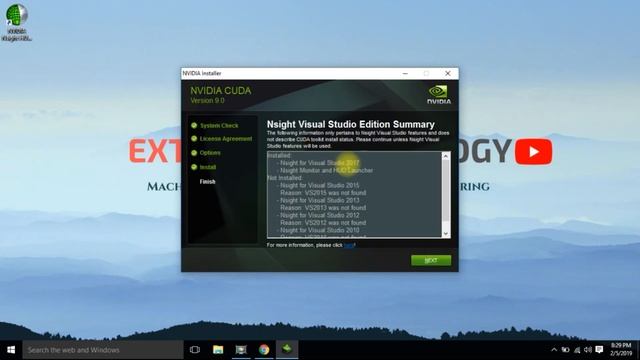Click the summary list scrollbar thumb
Image resolution: width=640 pixels, height=360 pixels.
pos(446,191)
